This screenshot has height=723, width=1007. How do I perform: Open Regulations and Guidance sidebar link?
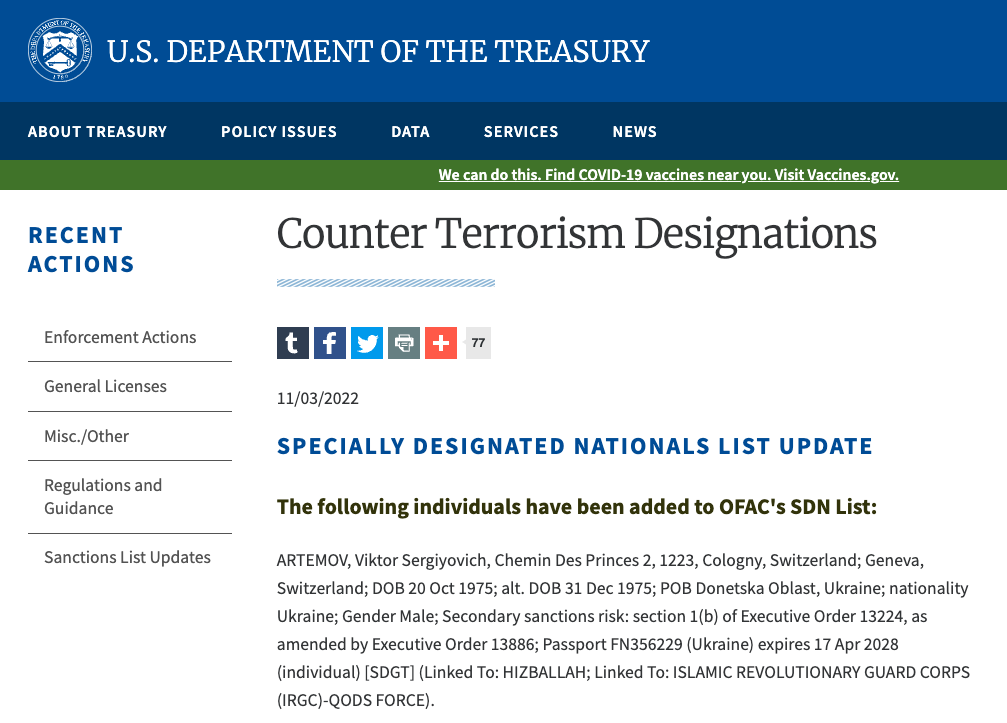click(x=103, y=497)
